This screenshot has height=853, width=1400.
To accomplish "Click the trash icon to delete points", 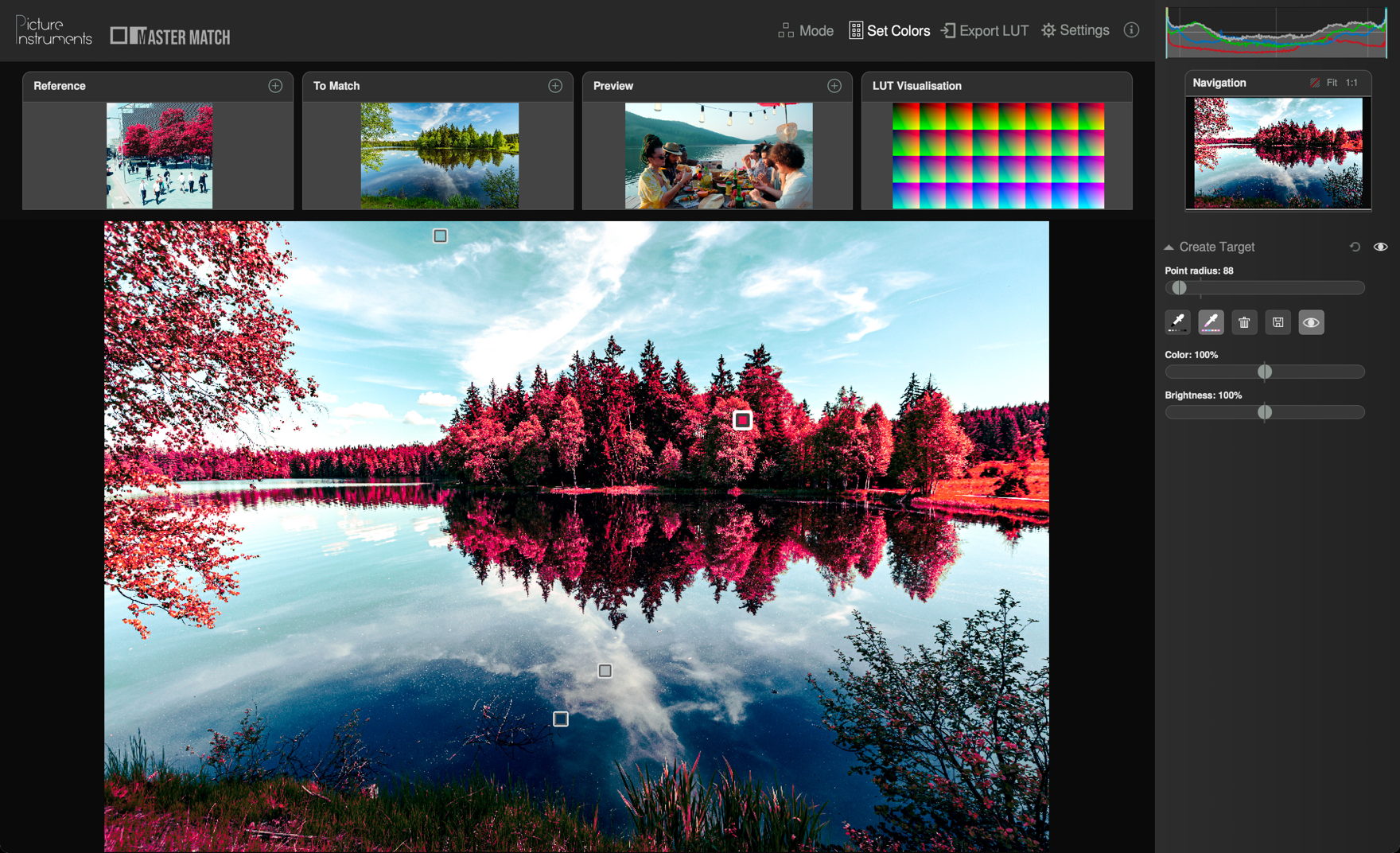I will [x=1244, y=322].
